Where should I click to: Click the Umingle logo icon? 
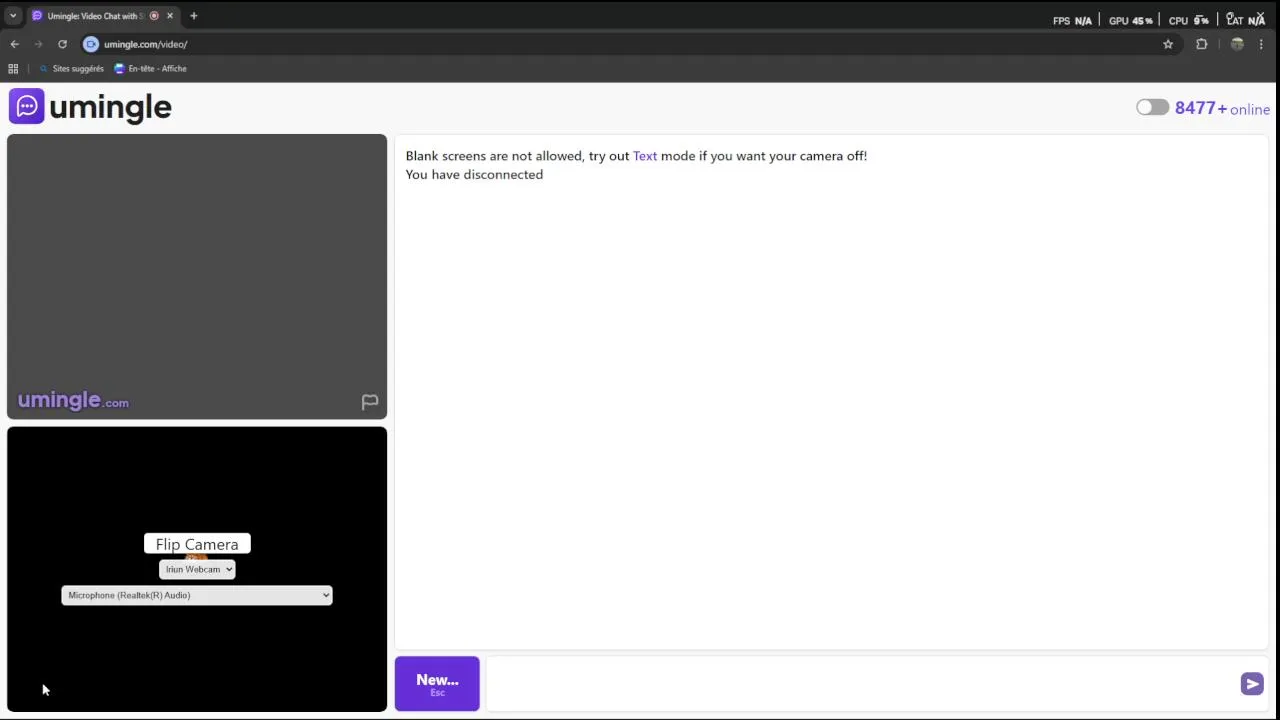coord(27,106)
